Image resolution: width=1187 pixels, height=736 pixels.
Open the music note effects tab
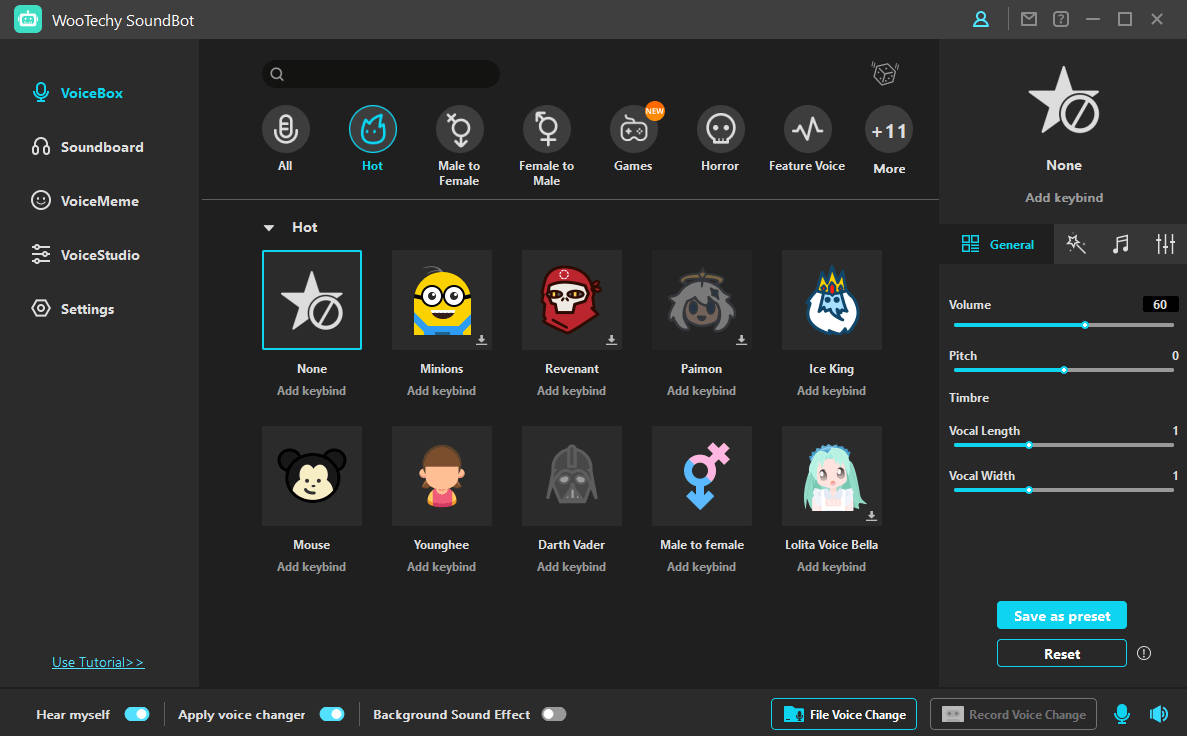coord(1120,244)
